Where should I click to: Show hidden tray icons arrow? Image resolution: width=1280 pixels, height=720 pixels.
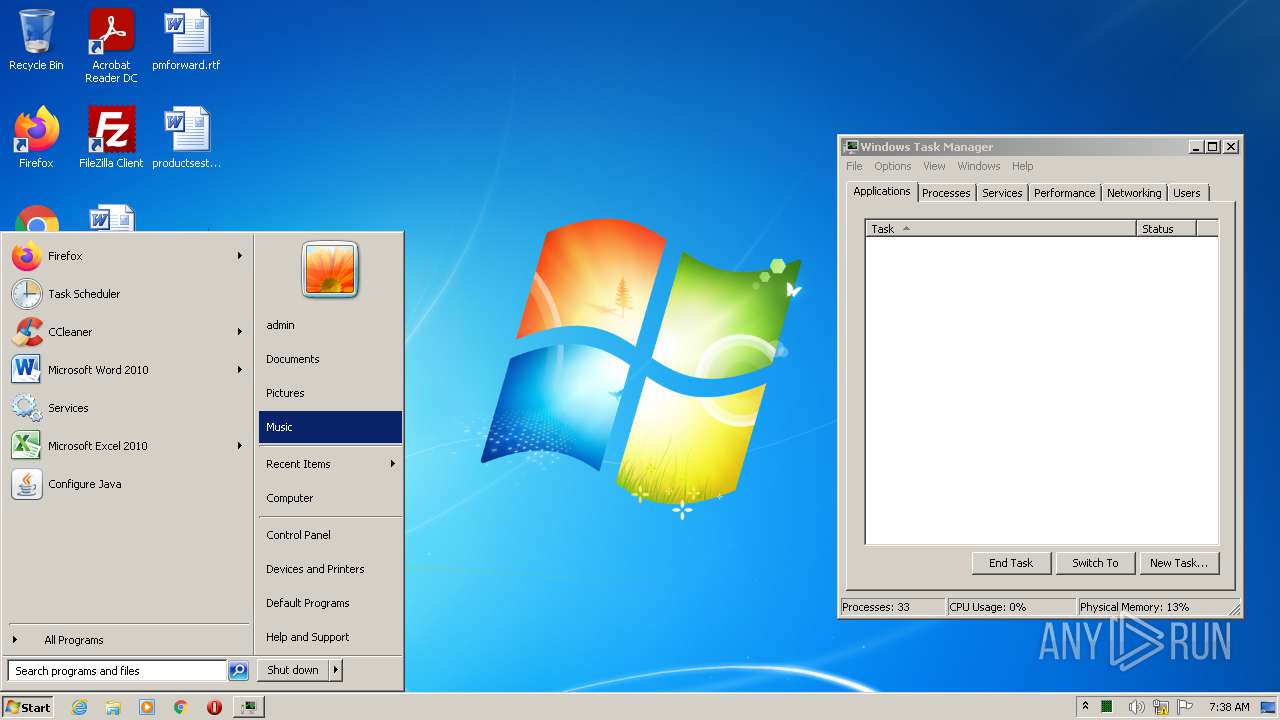click(1085, 706)
